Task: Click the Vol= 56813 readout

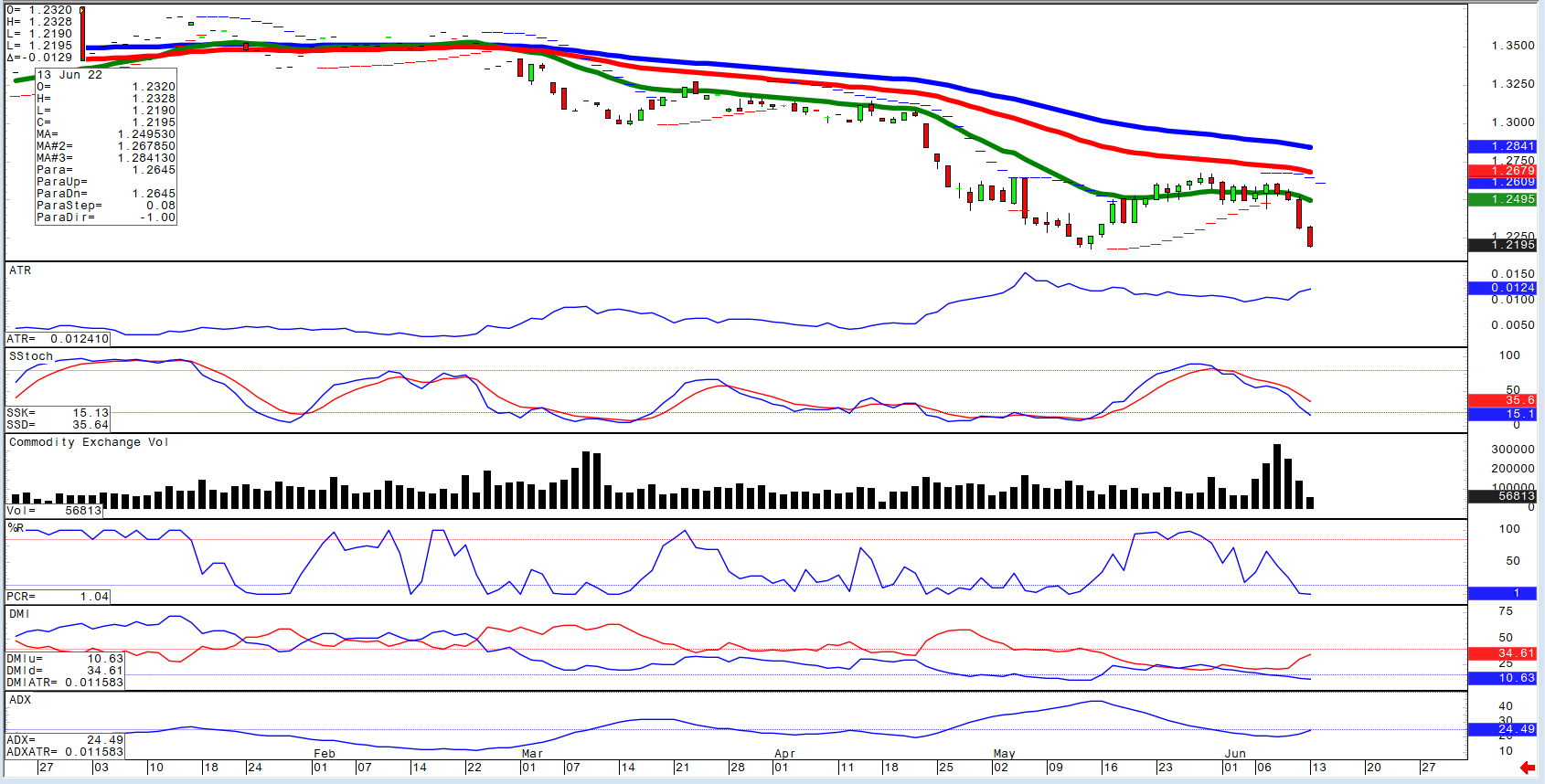Action: pos(54,511)
